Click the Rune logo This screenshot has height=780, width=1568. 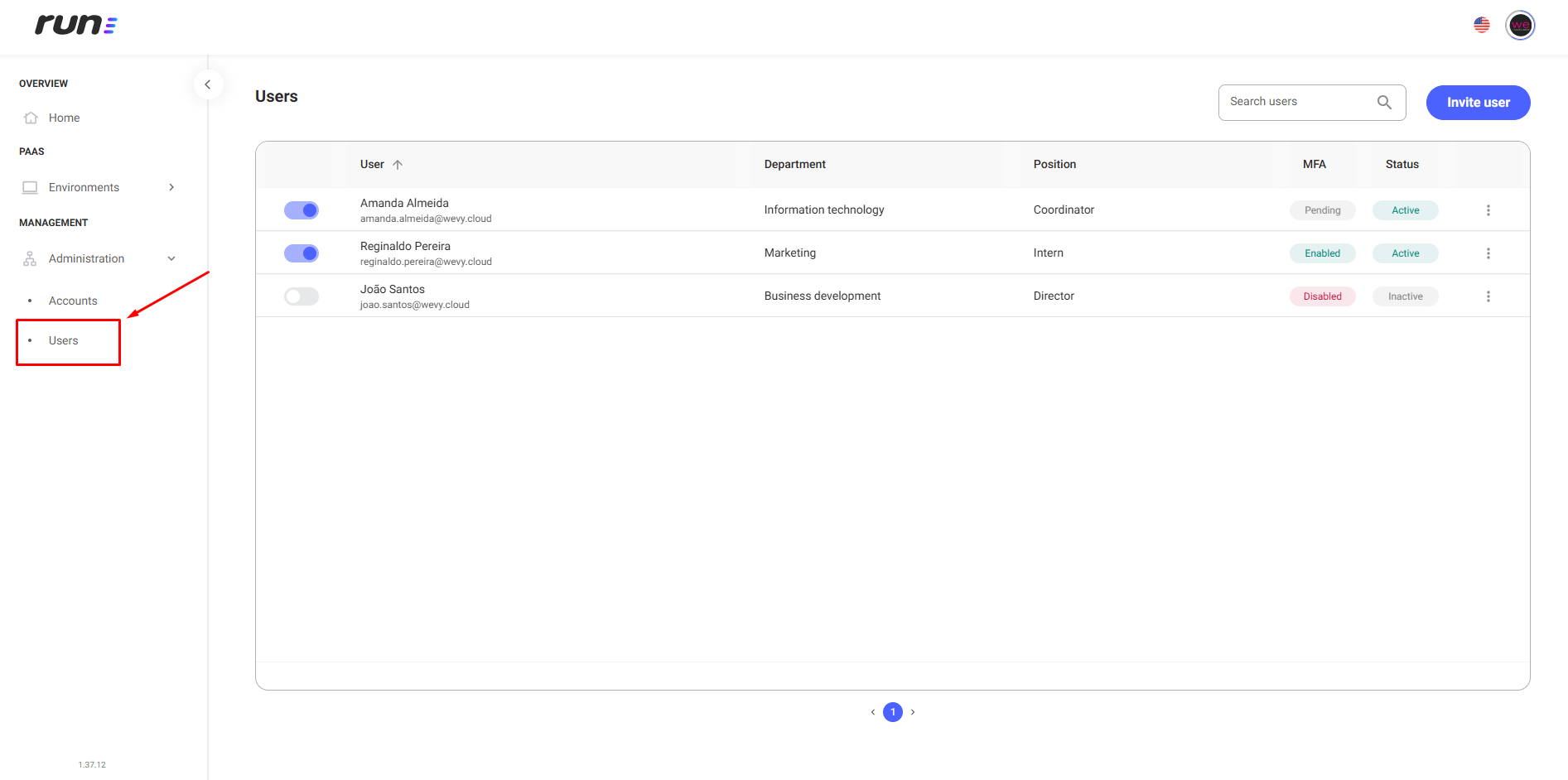pyautogui.click(x=76, y=25)
